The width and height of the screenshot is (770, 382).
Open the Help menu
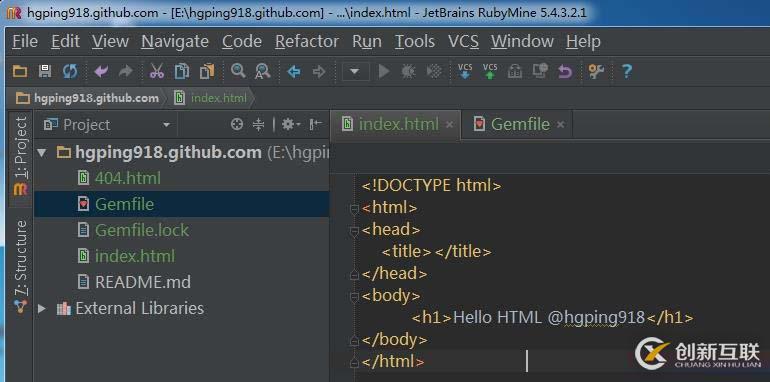tap(583, 41)
